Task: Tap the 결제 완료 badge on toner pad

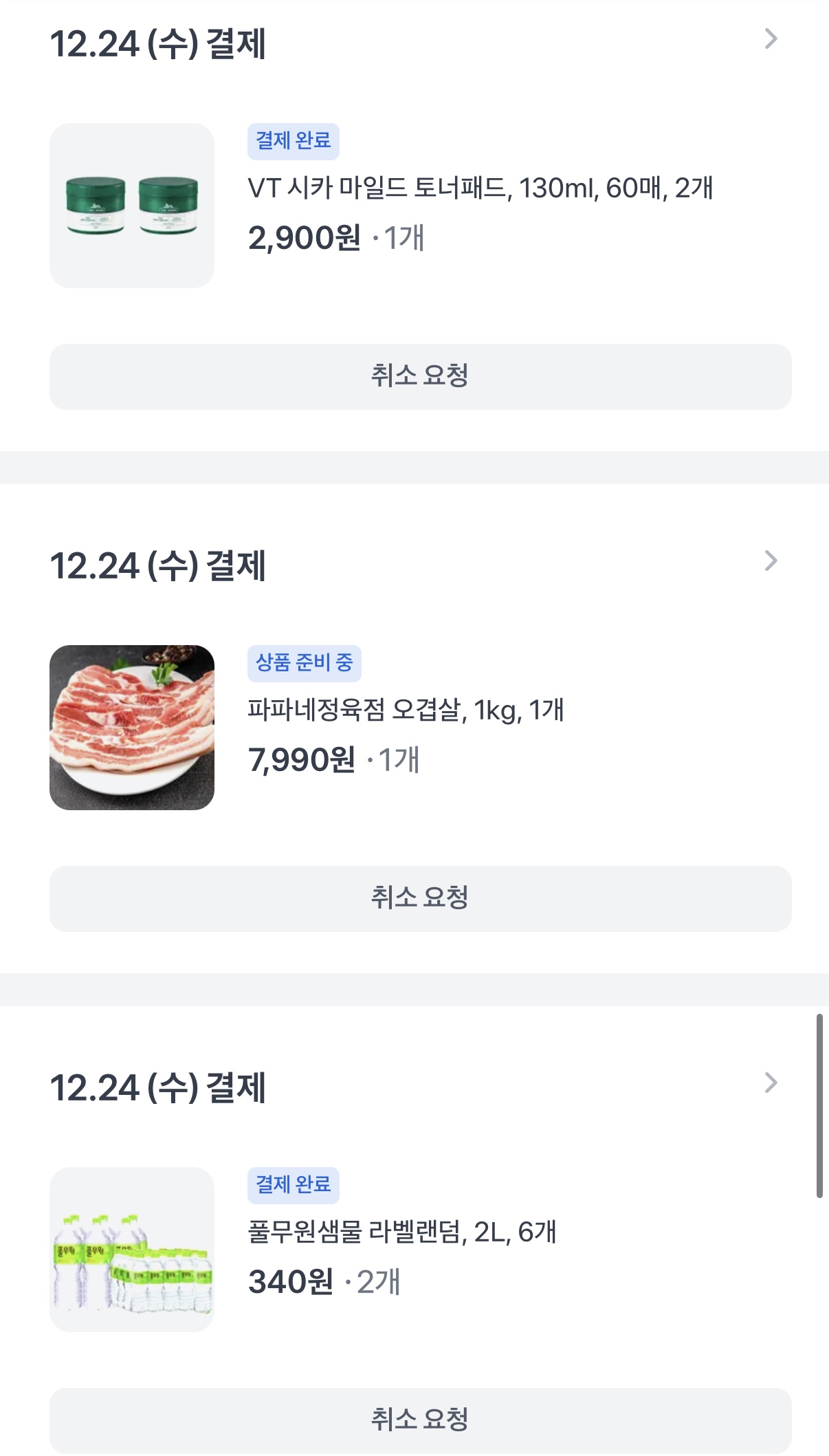Action: [294, 141]
